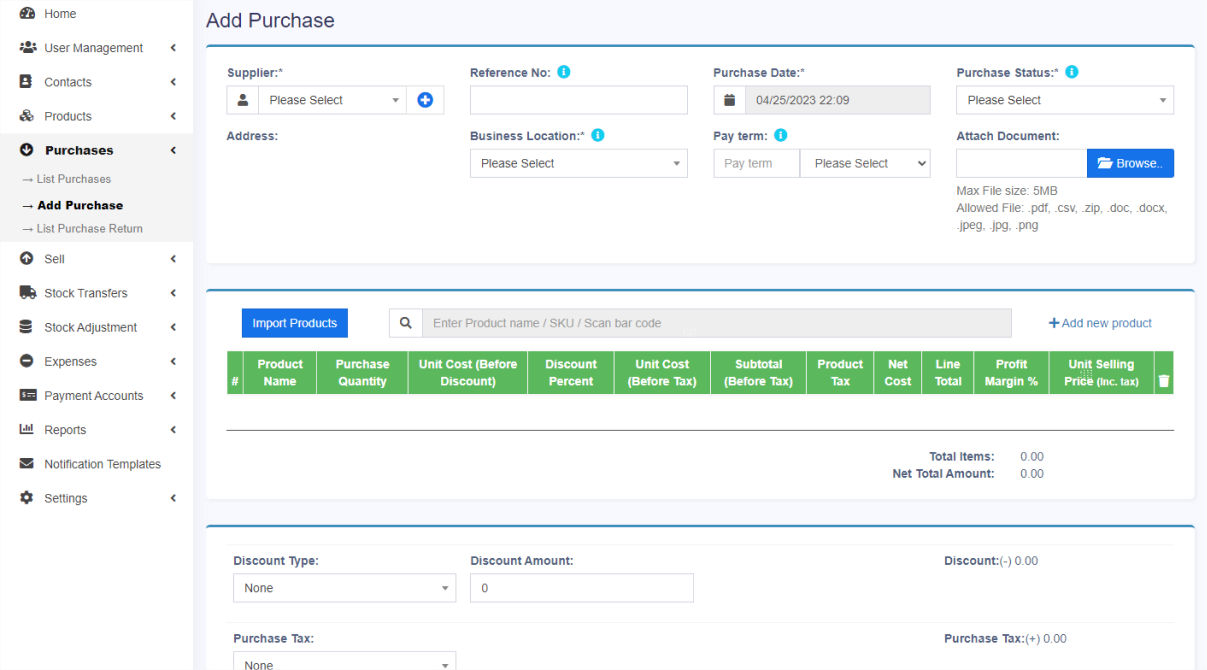This screenshot has width=1207, height=670.
Task: Open the List Purchases menu item
Action: [73, 179]
